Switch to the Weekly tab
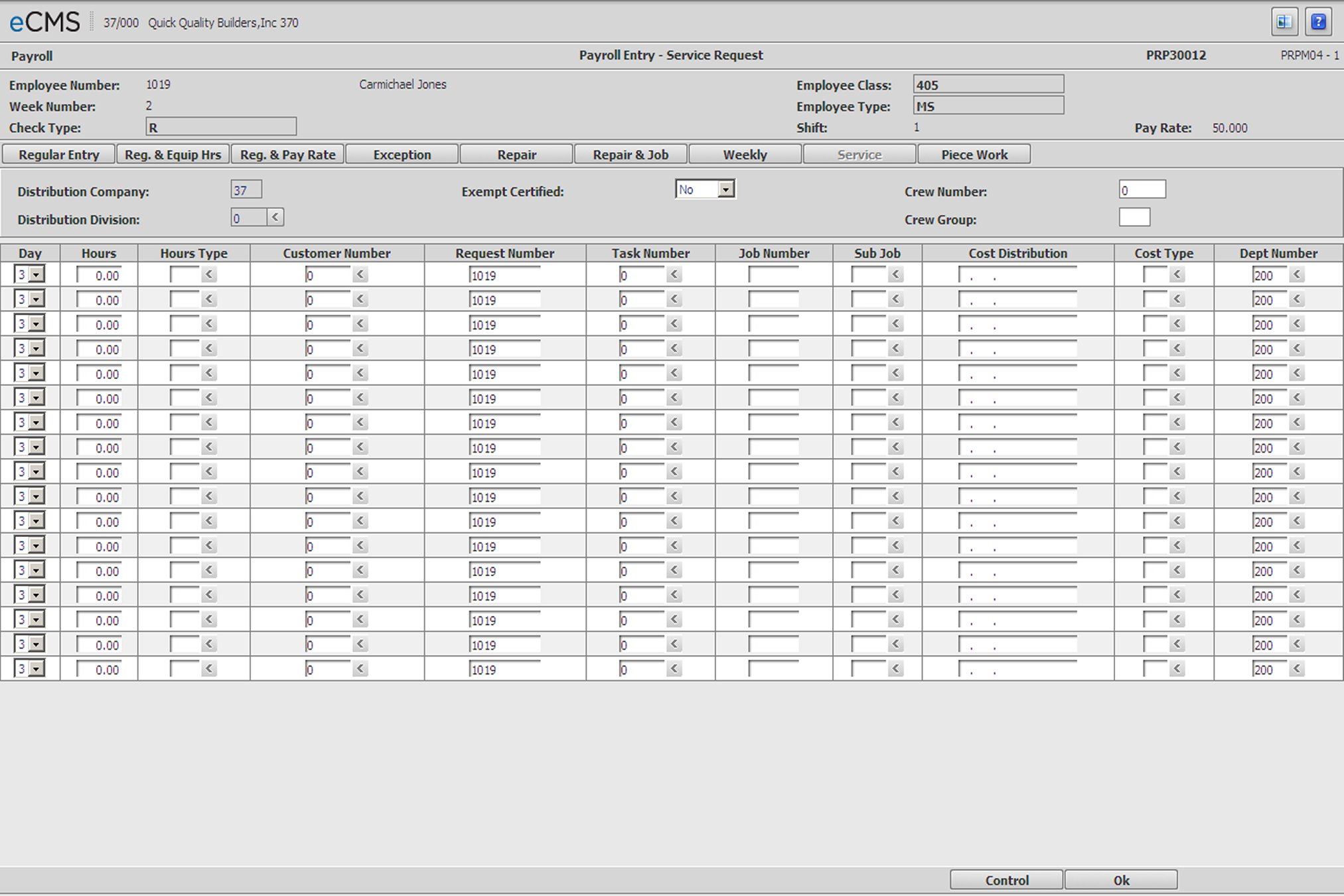This screenshot has height=896, width=1344. (x=745, y=155)
